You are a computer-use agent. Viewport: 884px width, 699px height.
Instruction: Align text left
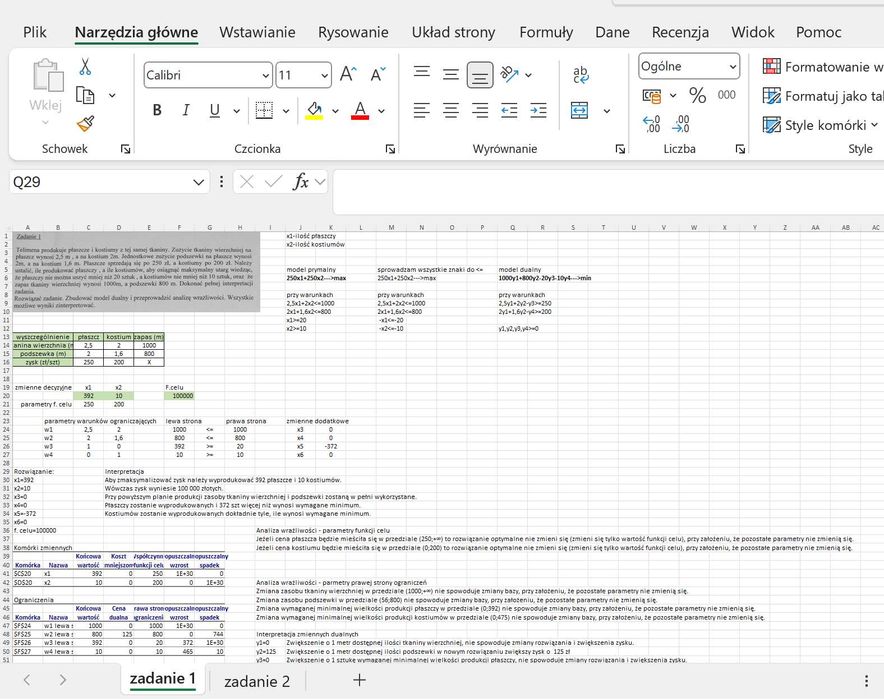pos(422,110)
